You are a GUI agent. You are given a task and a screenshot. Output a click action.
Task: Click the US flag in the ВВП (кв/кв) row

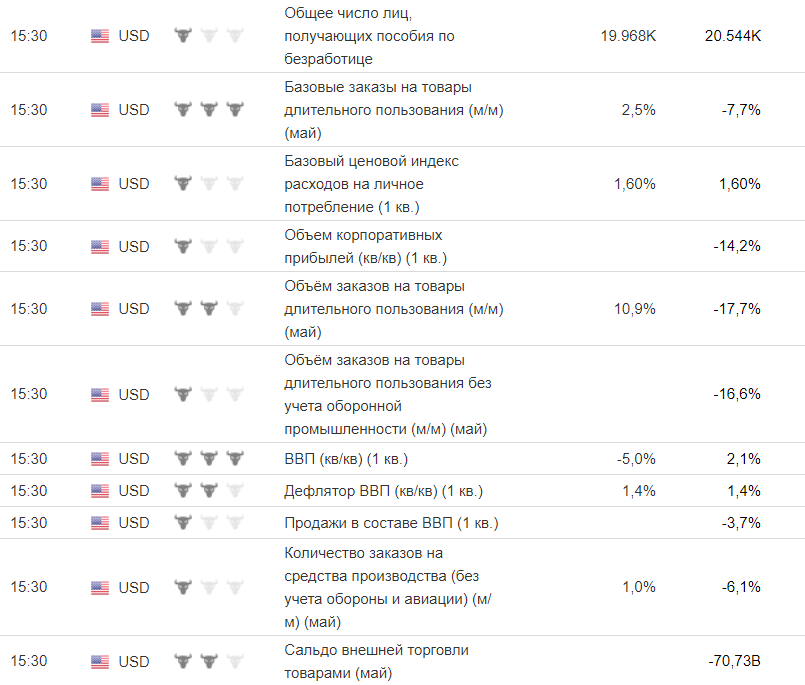click(x=100, y=459)
